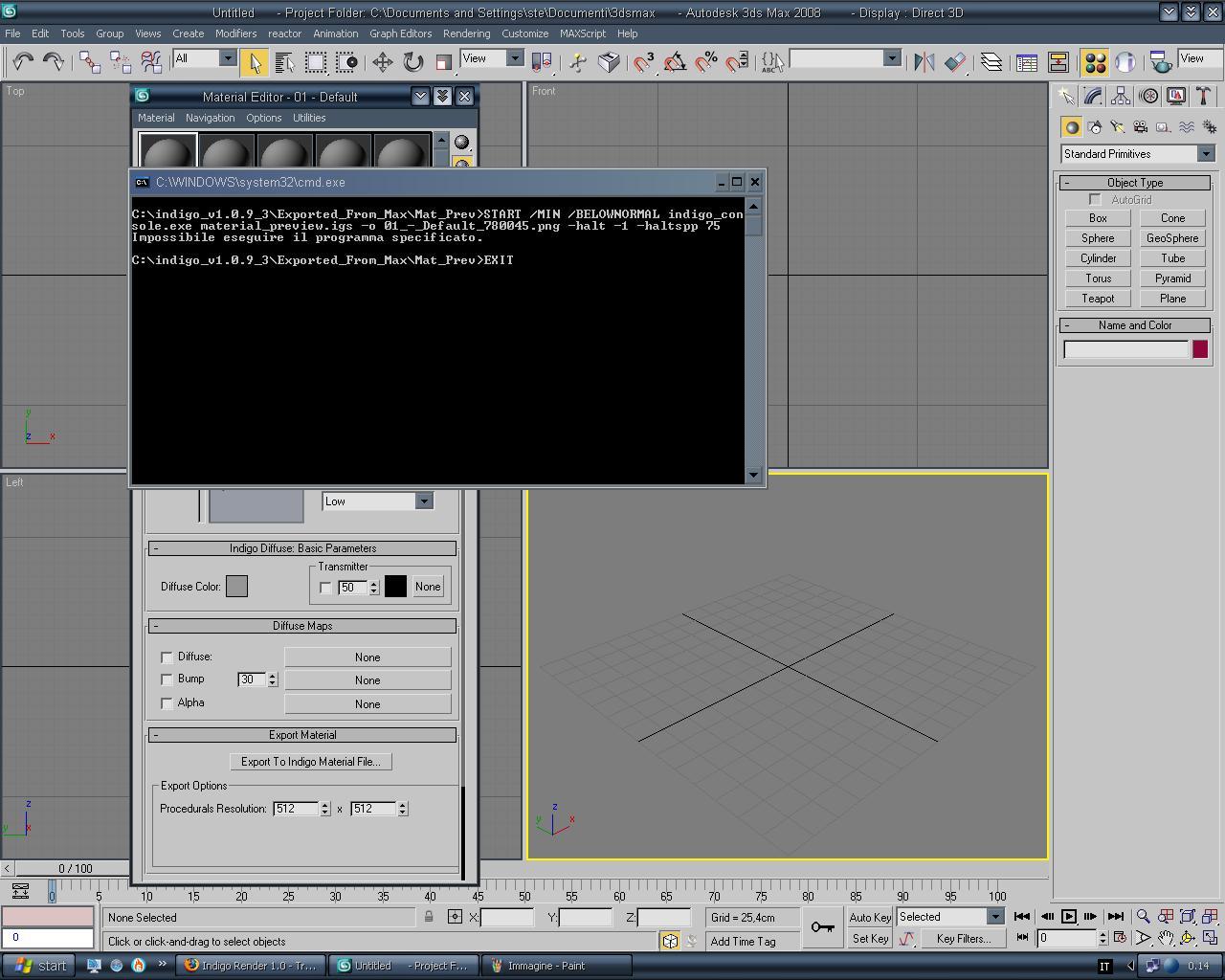Image resolution: width=1225 pixels, height=980 pixels.
Task: Enable the Bump map checkbox
Action: [167, 679]
